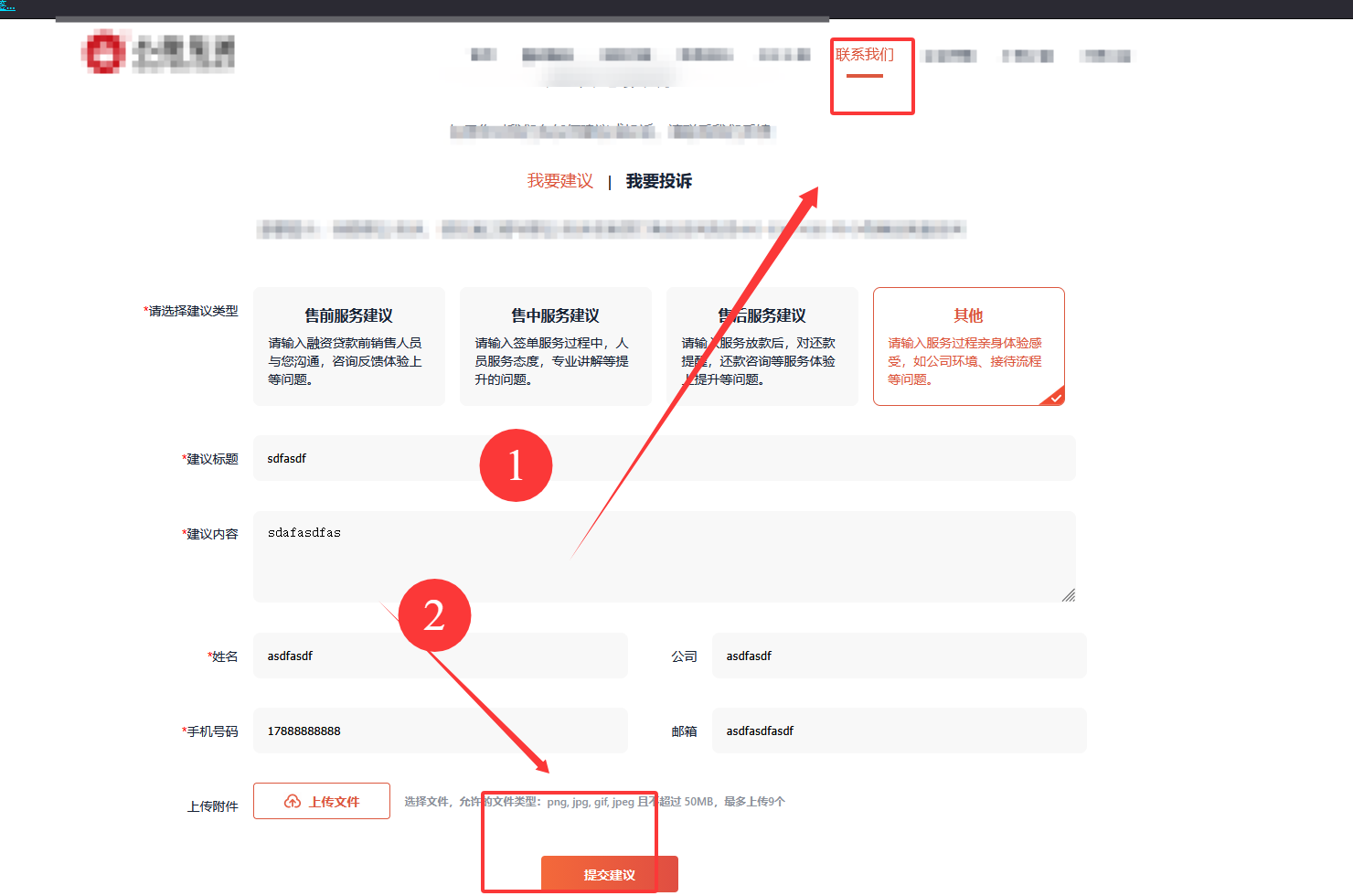The image size is (1353, 896).
Task: Click the blurred nav item right of 联系我们
Action: click(951, 56)
